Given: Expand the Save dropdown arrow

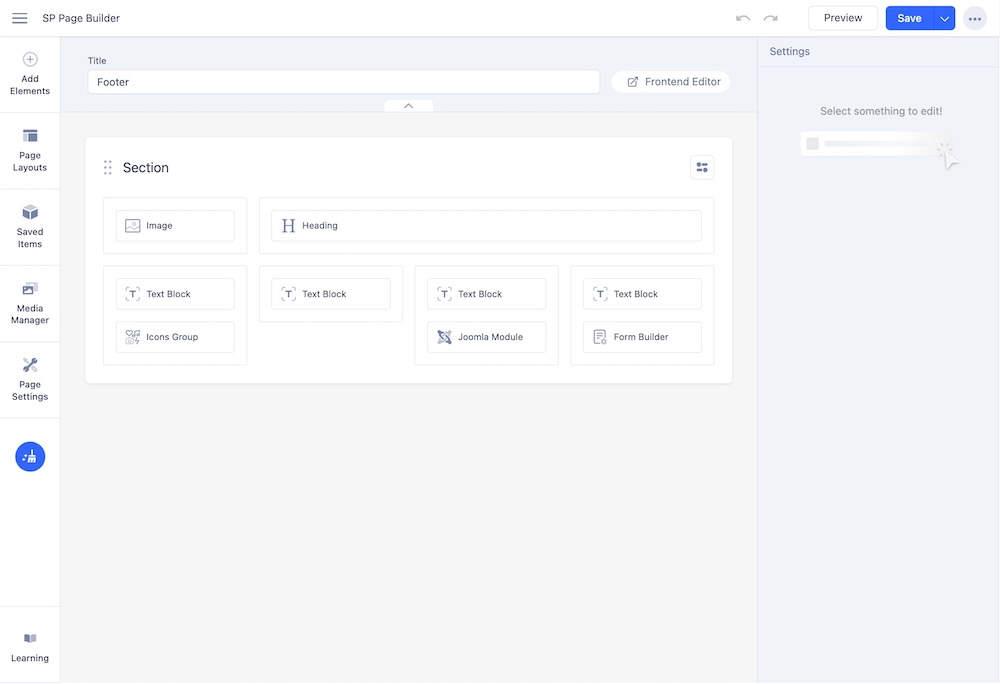Looking at the screenshot, I should [x=944, y=18].
